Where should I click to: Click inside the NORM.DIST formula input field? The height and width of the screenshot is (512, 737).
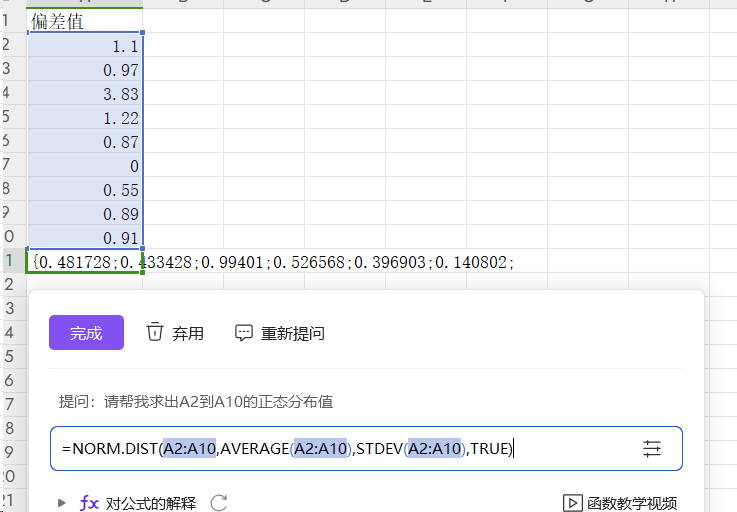[x=366, y=449]
